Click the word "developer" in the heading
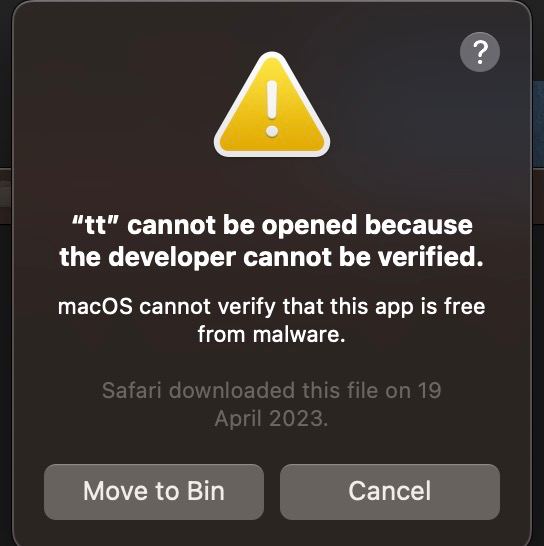The width and height of the screenshot is (544, 546). (x=172, y=258)
